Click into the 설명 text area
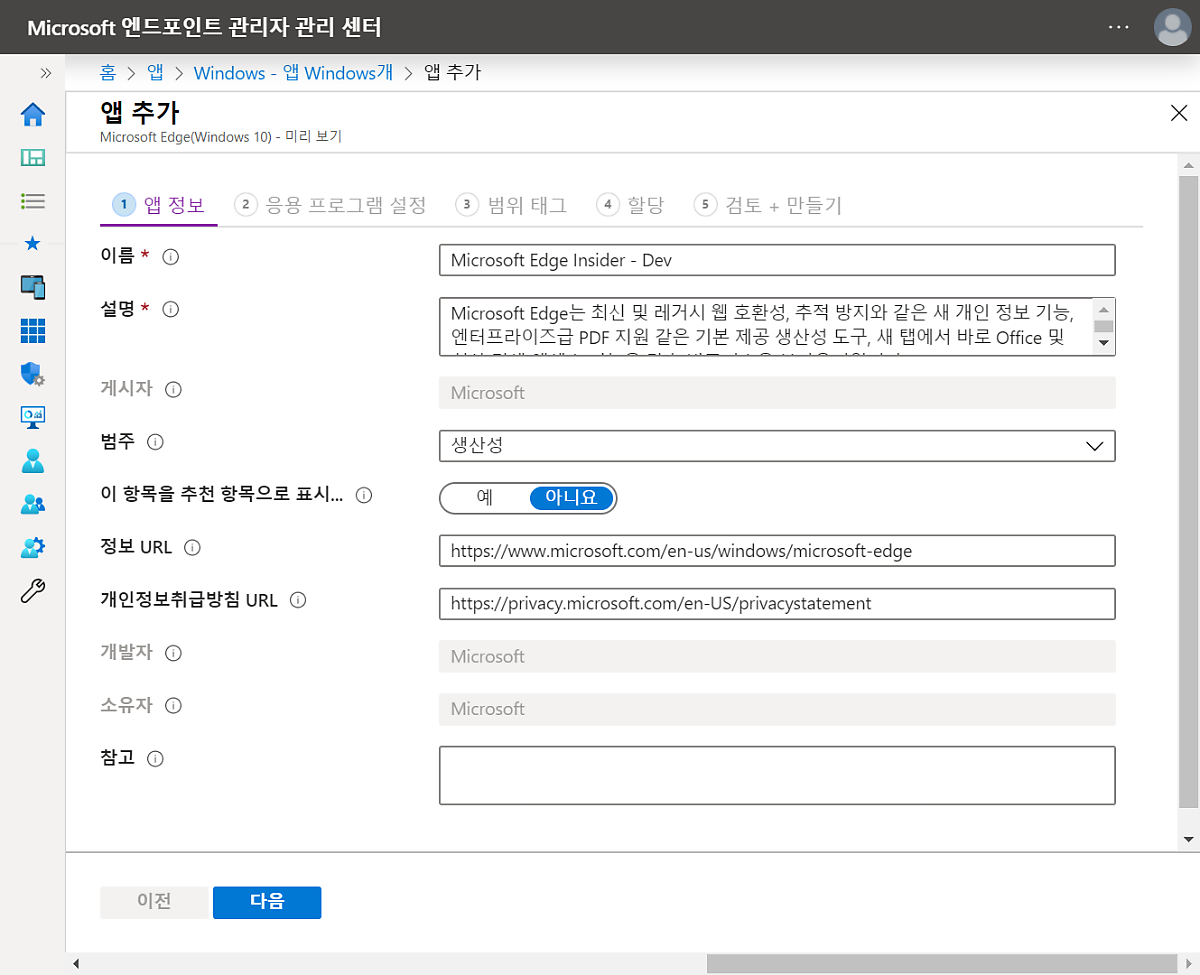 point(766,326)
